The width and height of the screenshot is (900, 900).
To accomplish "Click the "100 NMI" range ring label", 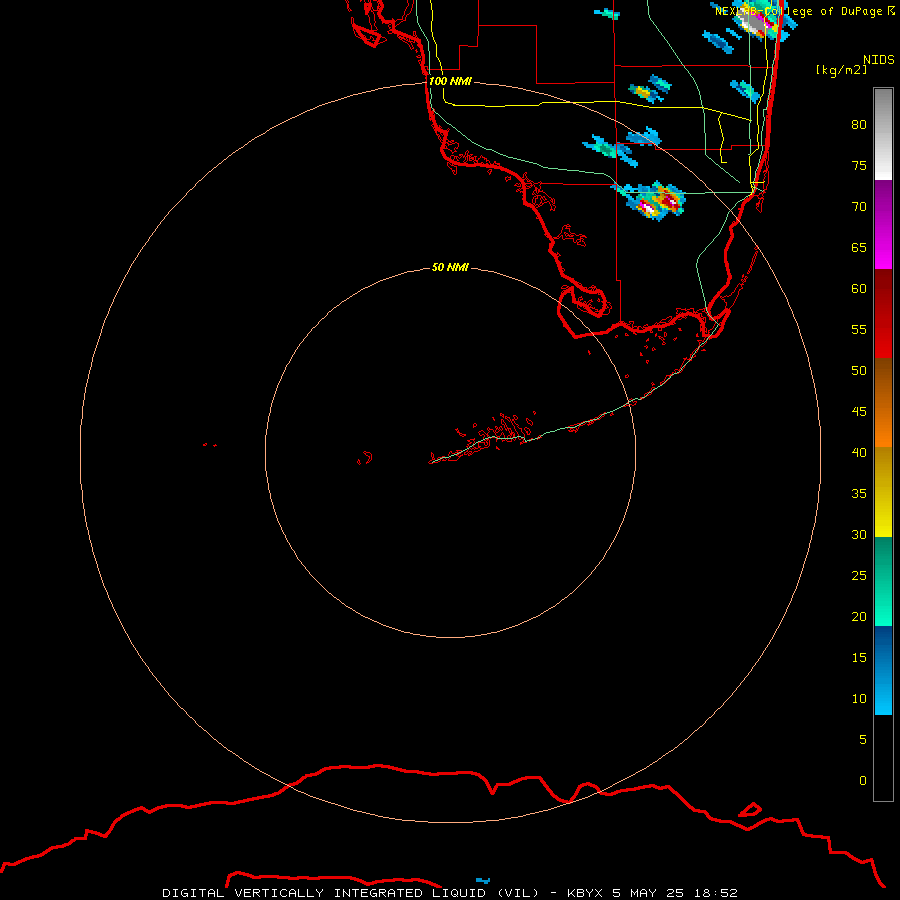I will (x=450, y=82).
